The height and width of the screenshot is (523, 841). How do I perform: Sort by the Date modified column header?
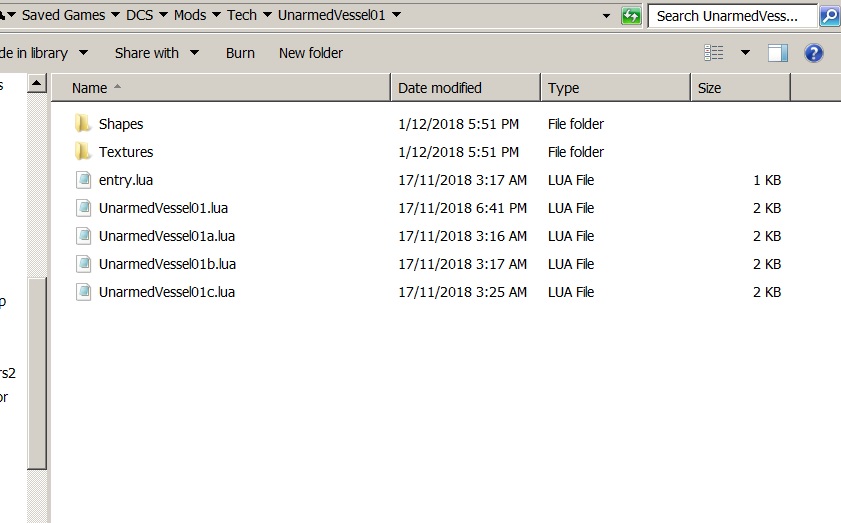click(466, 87)
